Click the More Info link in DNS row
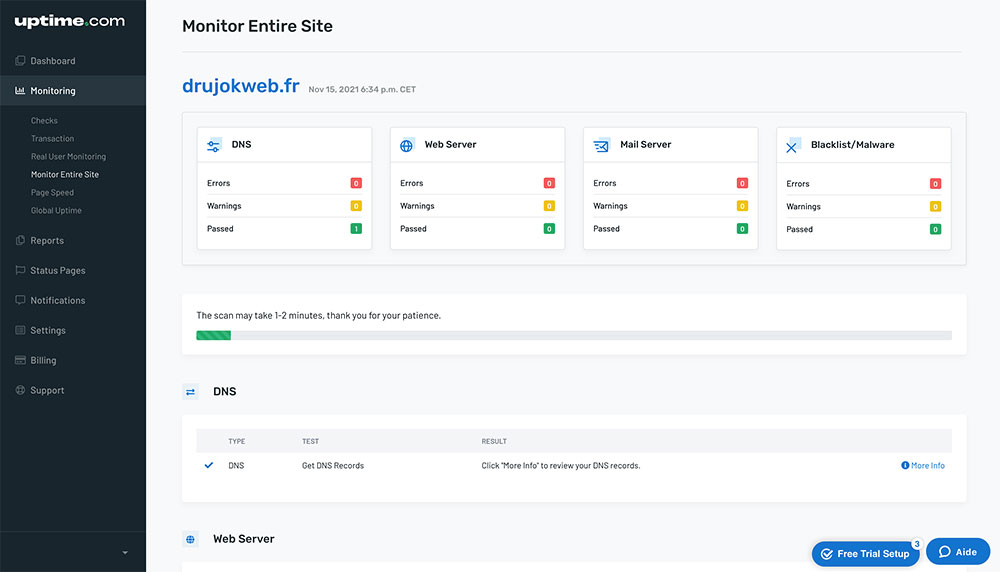This screenshot has height=572, width=1000. (x=923, y=466)
